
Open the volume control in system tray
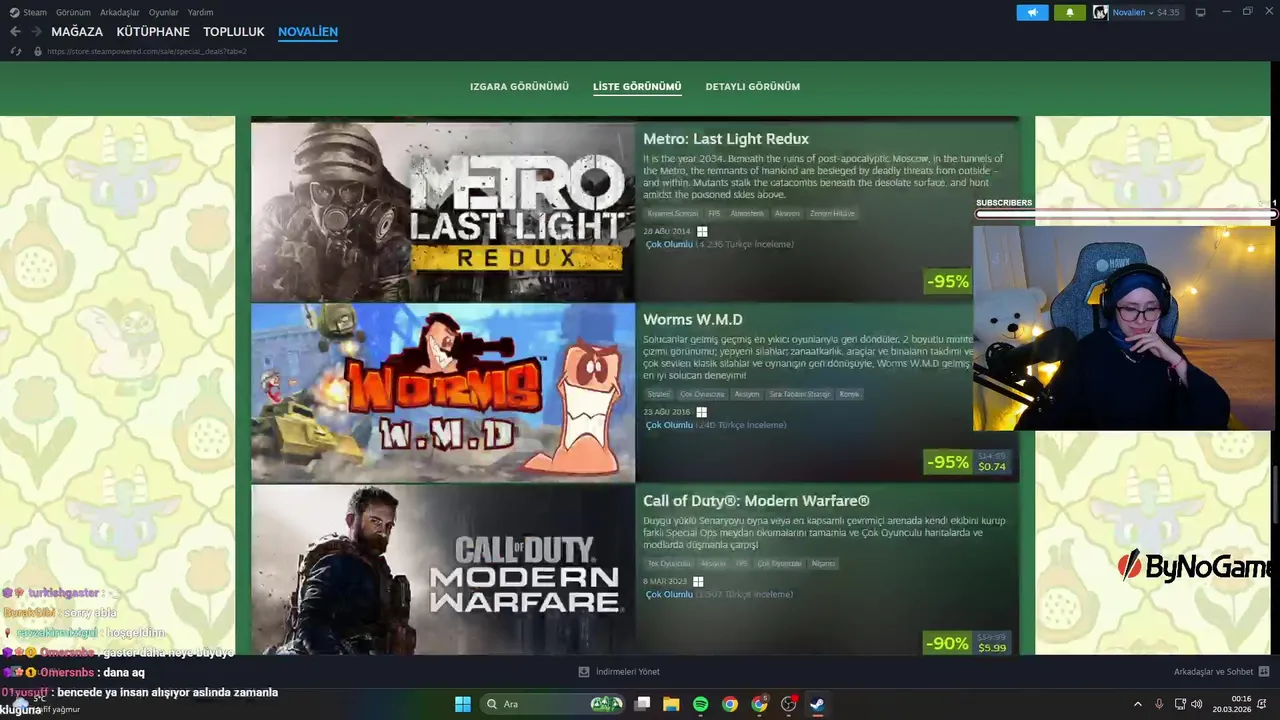[x=1198, y=704]
